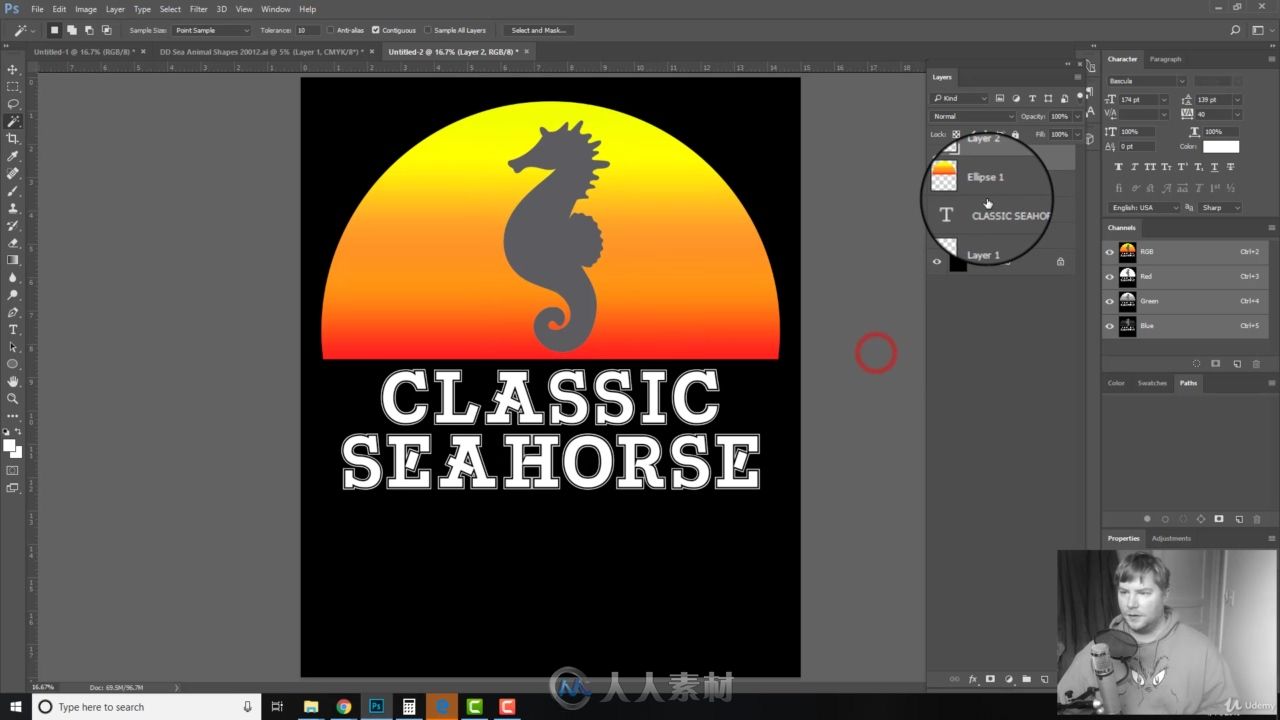The height and width of the screenshot is (720, 1280).
Task: Click the Windows taskbar search box
Action: coord(147,707)
